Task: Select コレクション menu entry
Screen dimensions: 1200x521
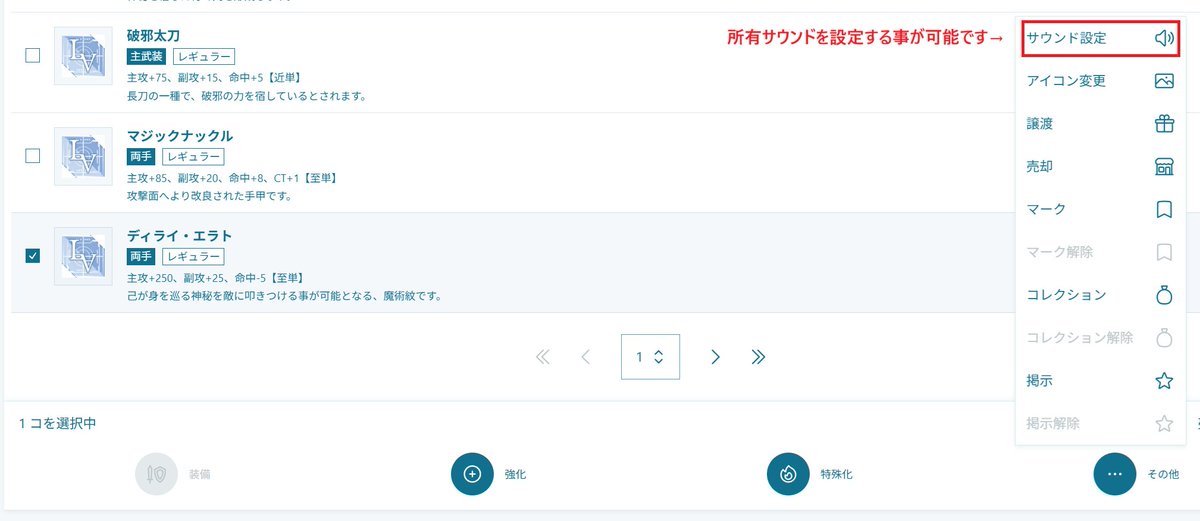Action: coord(1100,295)
